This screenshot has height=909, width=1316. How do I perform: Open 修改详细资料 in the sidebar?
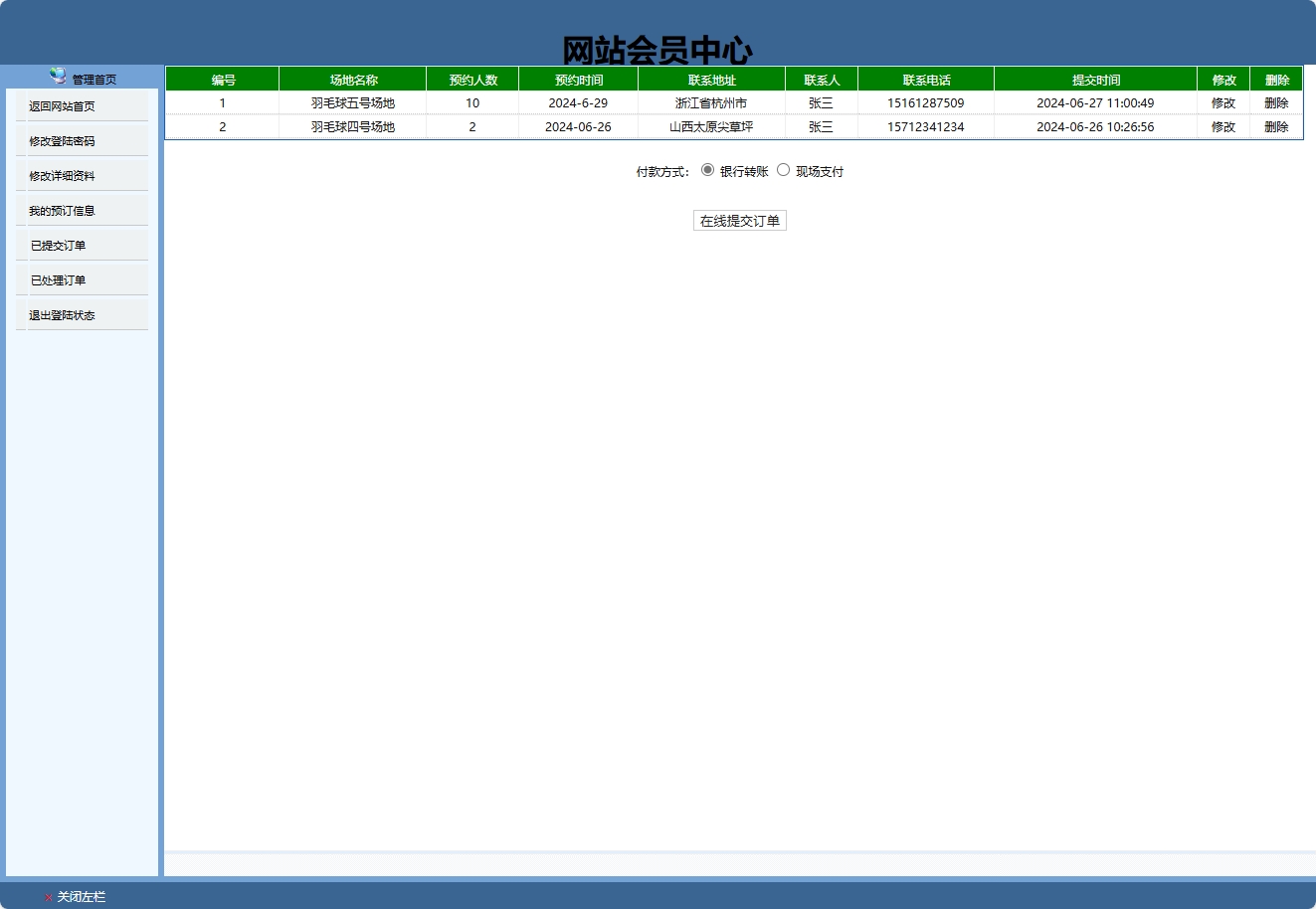[x=62, y=175]
